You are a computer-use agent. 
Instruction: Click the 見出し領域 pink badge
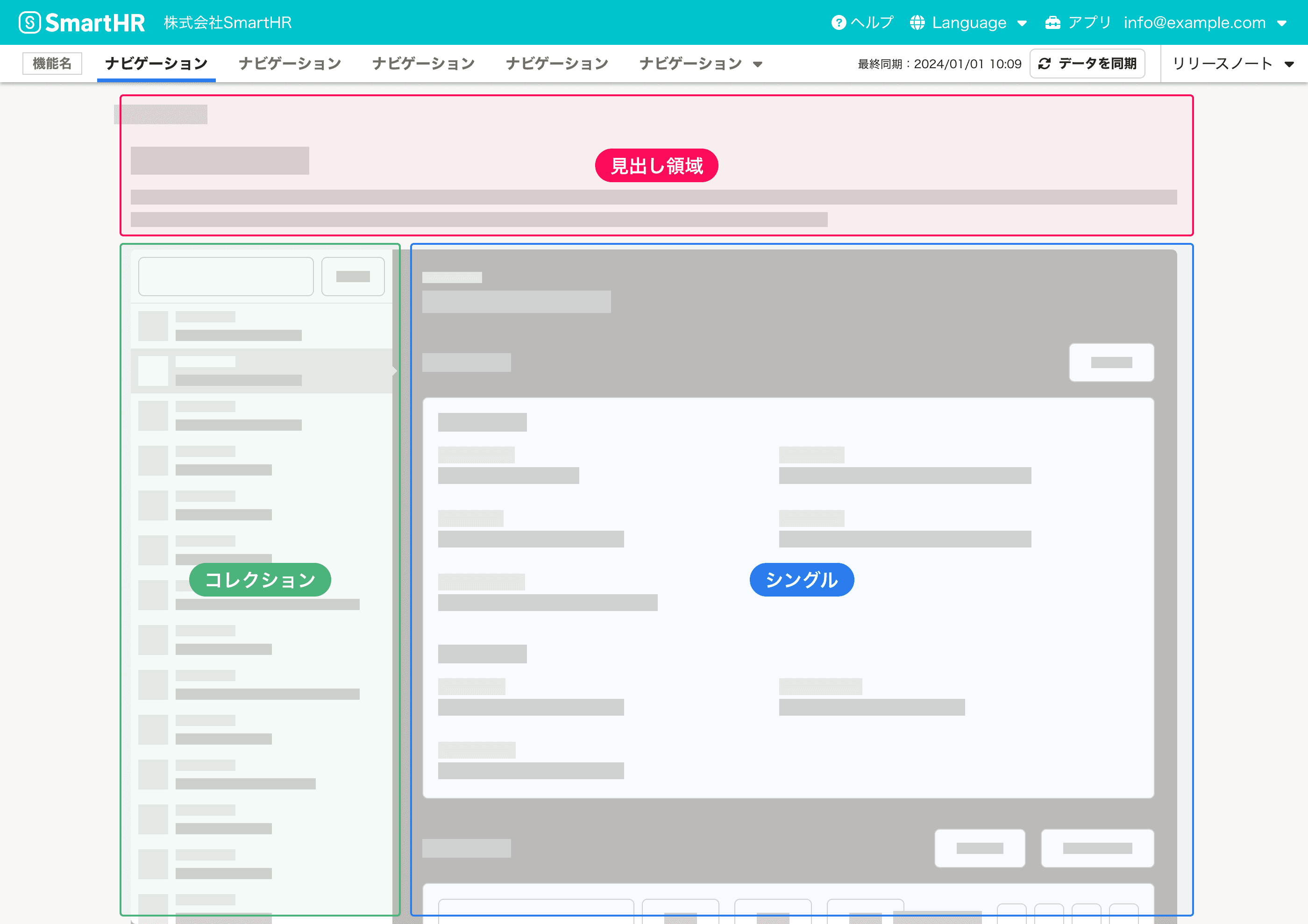tap(656, 165)
